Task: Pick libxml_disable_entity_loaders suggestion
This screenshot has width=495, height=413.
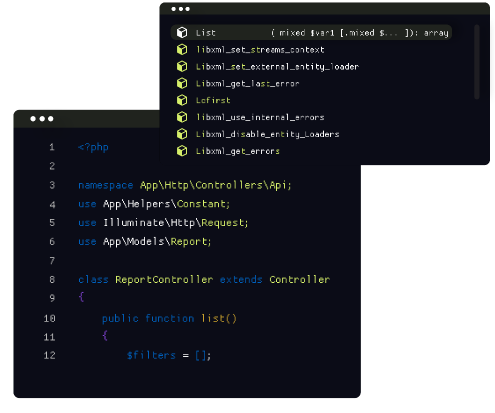Action: click(x=267, y=134)
